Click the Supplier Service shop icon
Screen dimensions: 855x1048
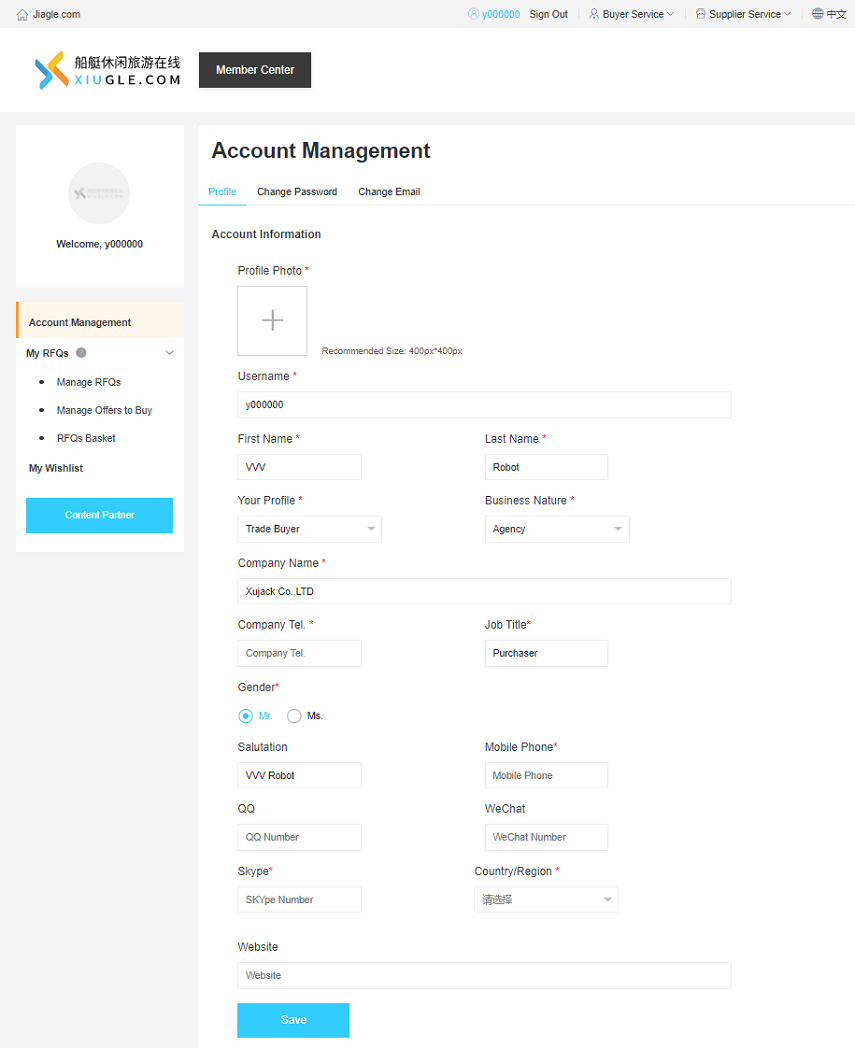700,14
